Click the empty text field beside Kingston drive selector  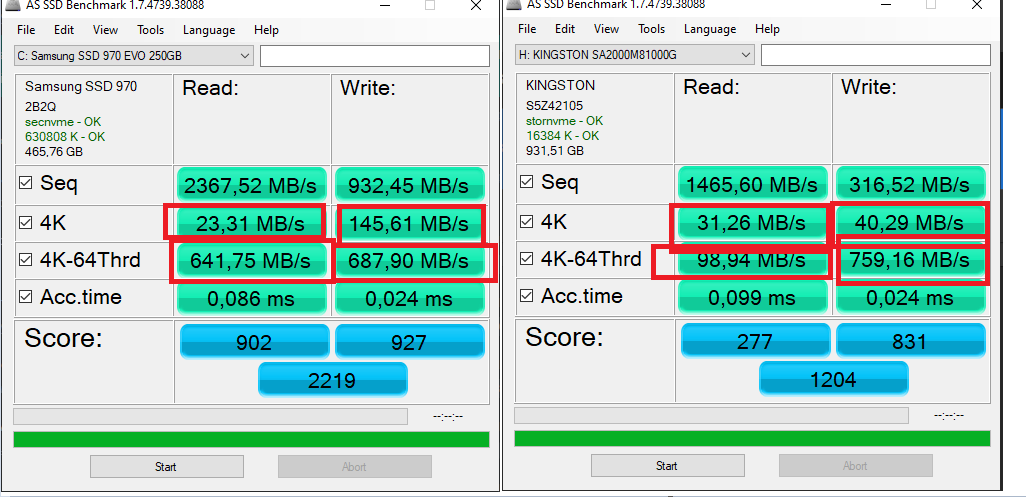click(876, 55)
